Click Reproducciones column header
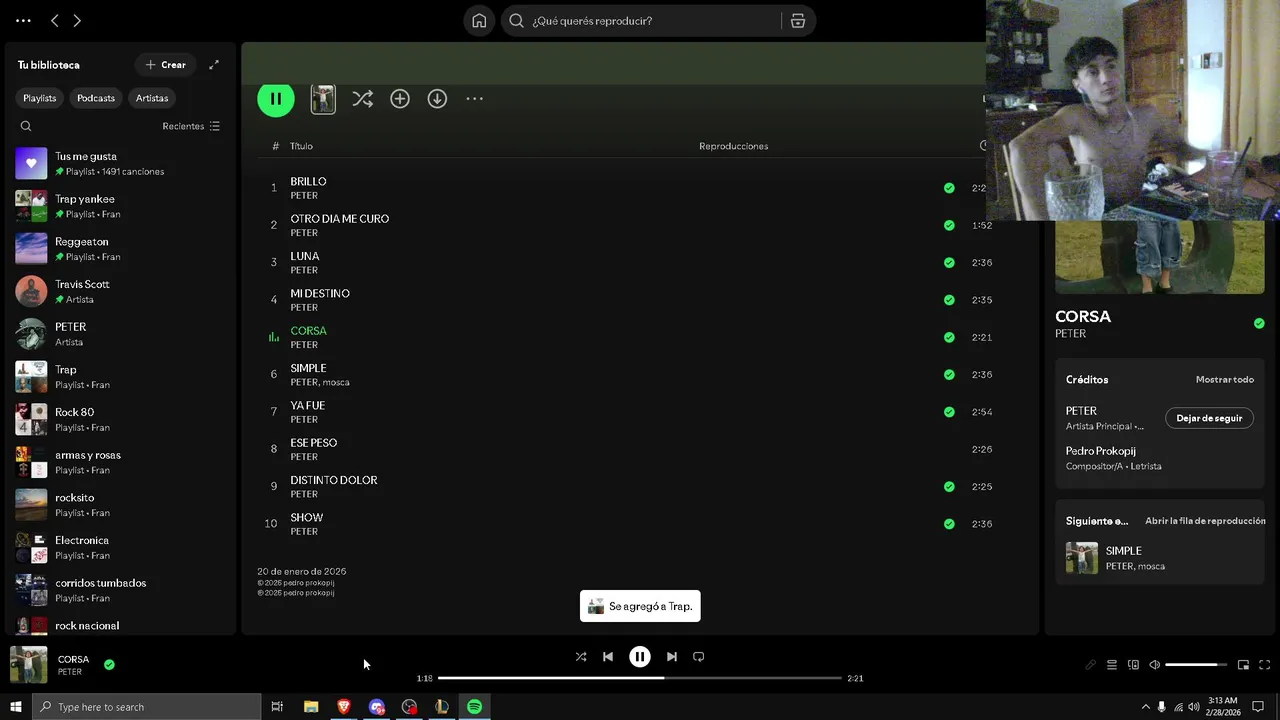Screen dimensions: 1280x720 733,146
